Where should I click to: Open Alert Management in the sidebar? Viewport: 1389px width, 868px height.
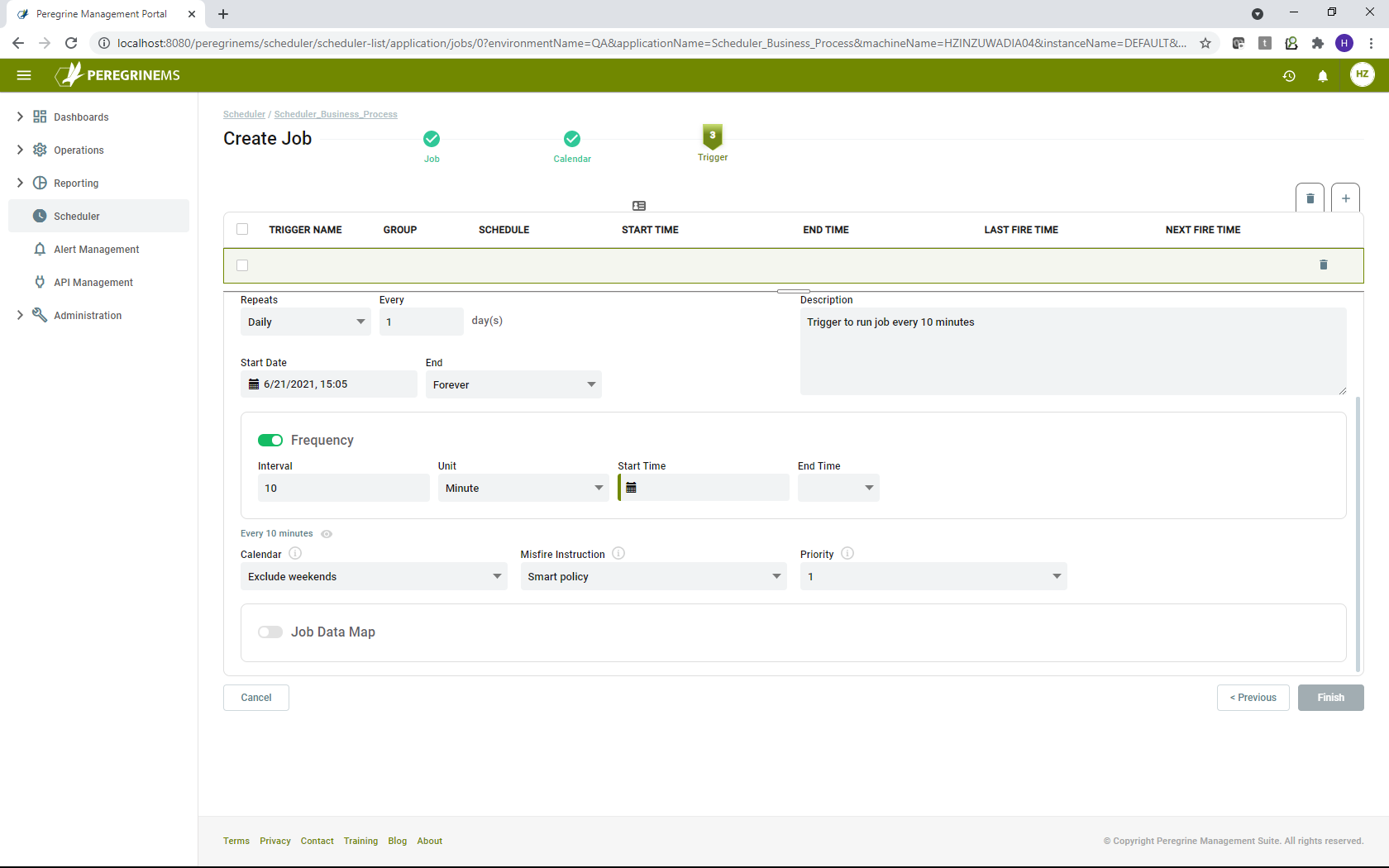(x=98, y=249)
